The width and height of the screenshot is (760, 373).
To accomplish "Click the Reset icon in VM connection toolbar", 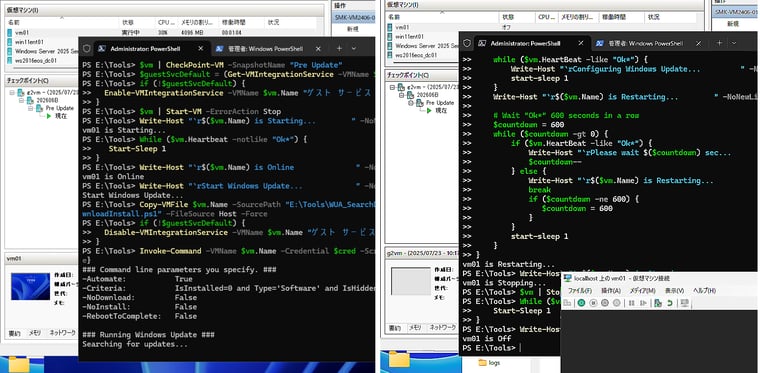I will 643,303.
